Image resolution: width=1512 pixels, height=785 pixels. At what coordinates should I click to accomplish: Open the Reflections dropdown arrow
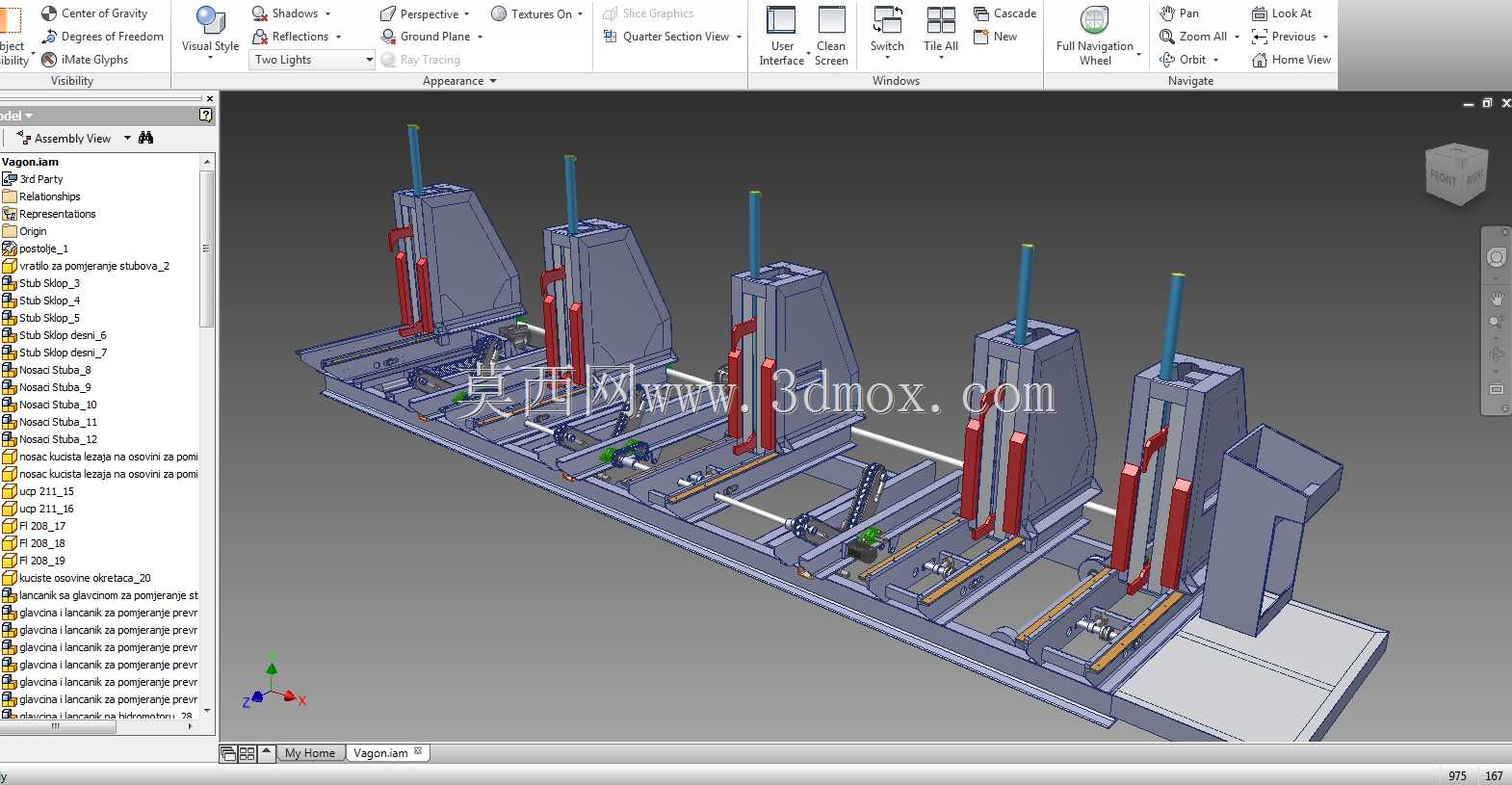tap(338, 38)
